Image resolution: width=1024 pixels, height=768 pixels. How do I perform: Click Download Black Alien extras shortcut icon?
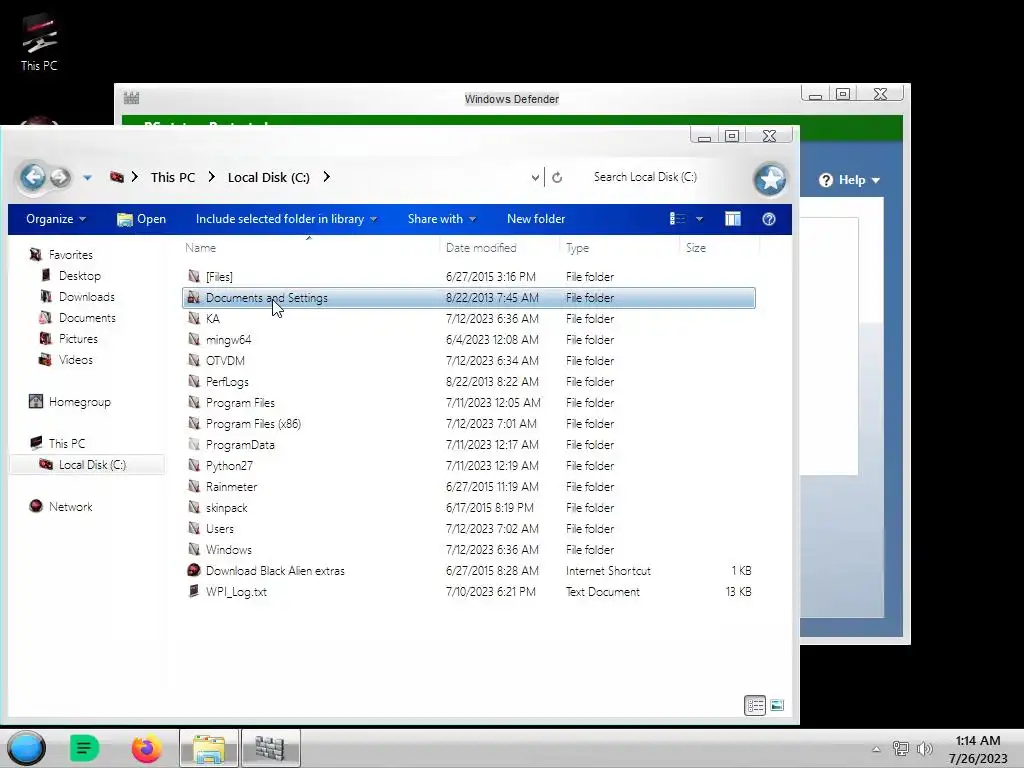click(x=193, y=570)
